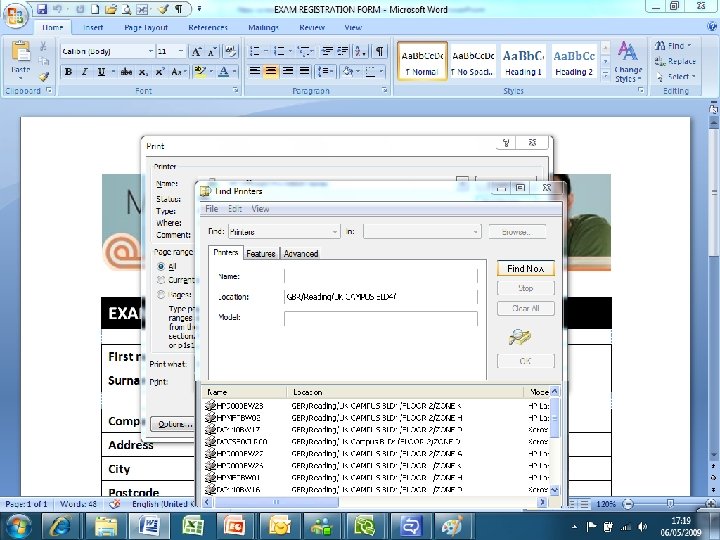
Task: Apply Underline formatting in ribbon
Action: (101, 72)
